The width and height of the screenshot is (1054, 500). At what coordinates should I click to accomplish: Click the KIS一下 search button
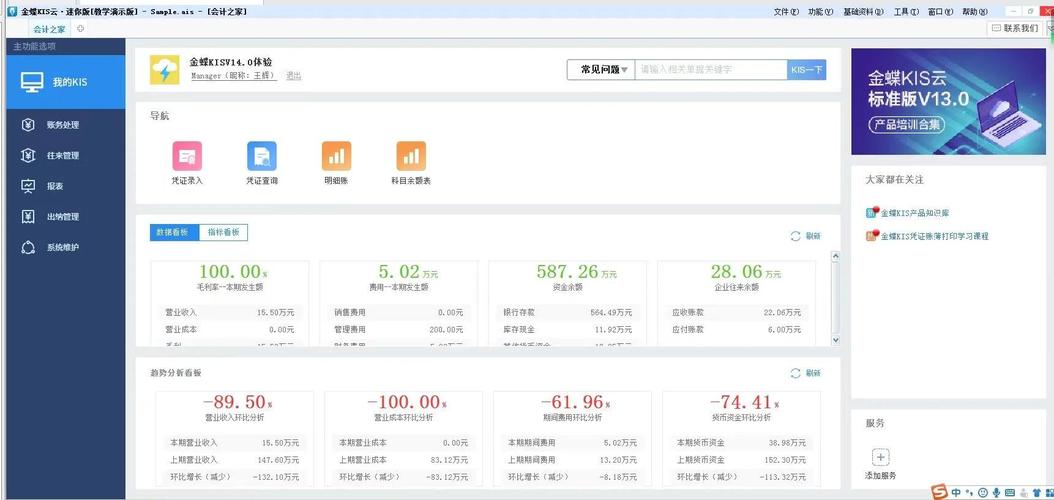pos(807,70)
